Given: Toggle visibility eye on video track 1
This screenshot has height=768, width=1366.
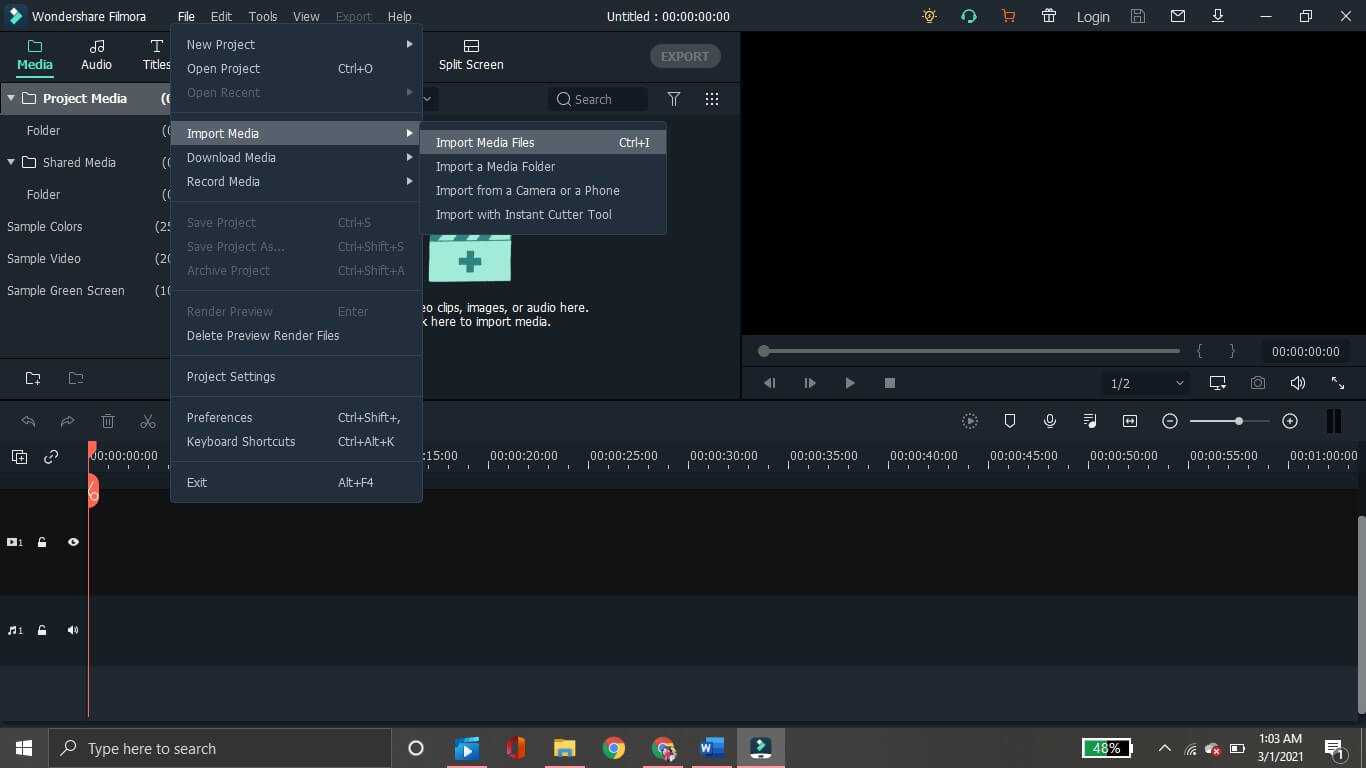Looking at the screenshot, I should 73,542.
